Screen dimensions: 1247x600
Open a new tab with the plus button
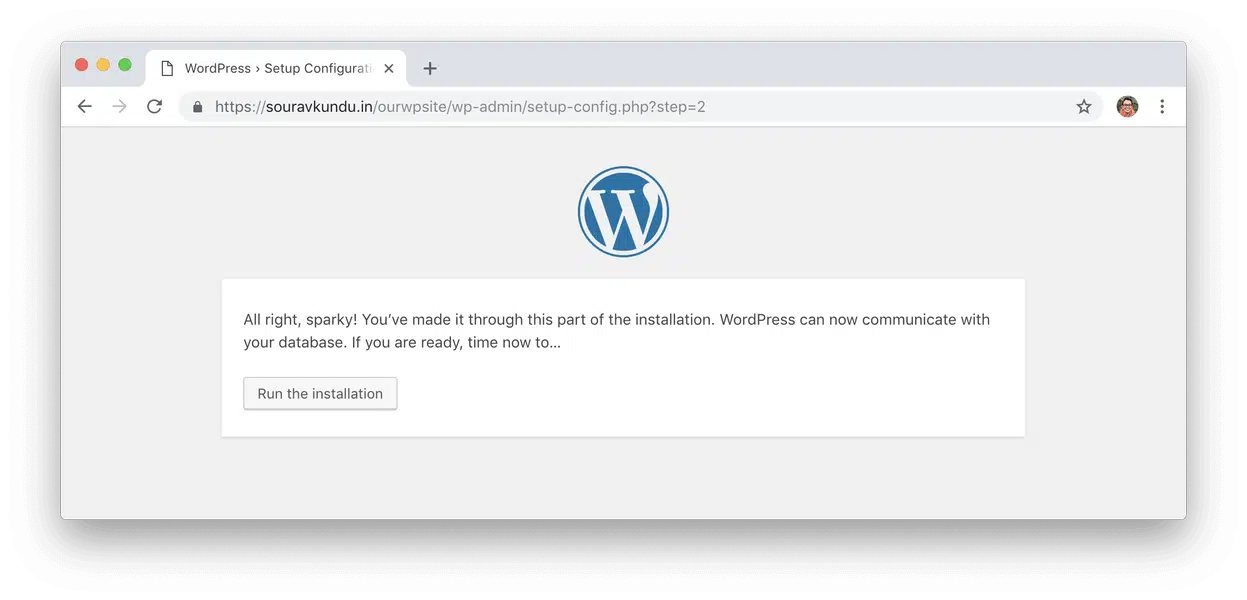tap(430, 68)
